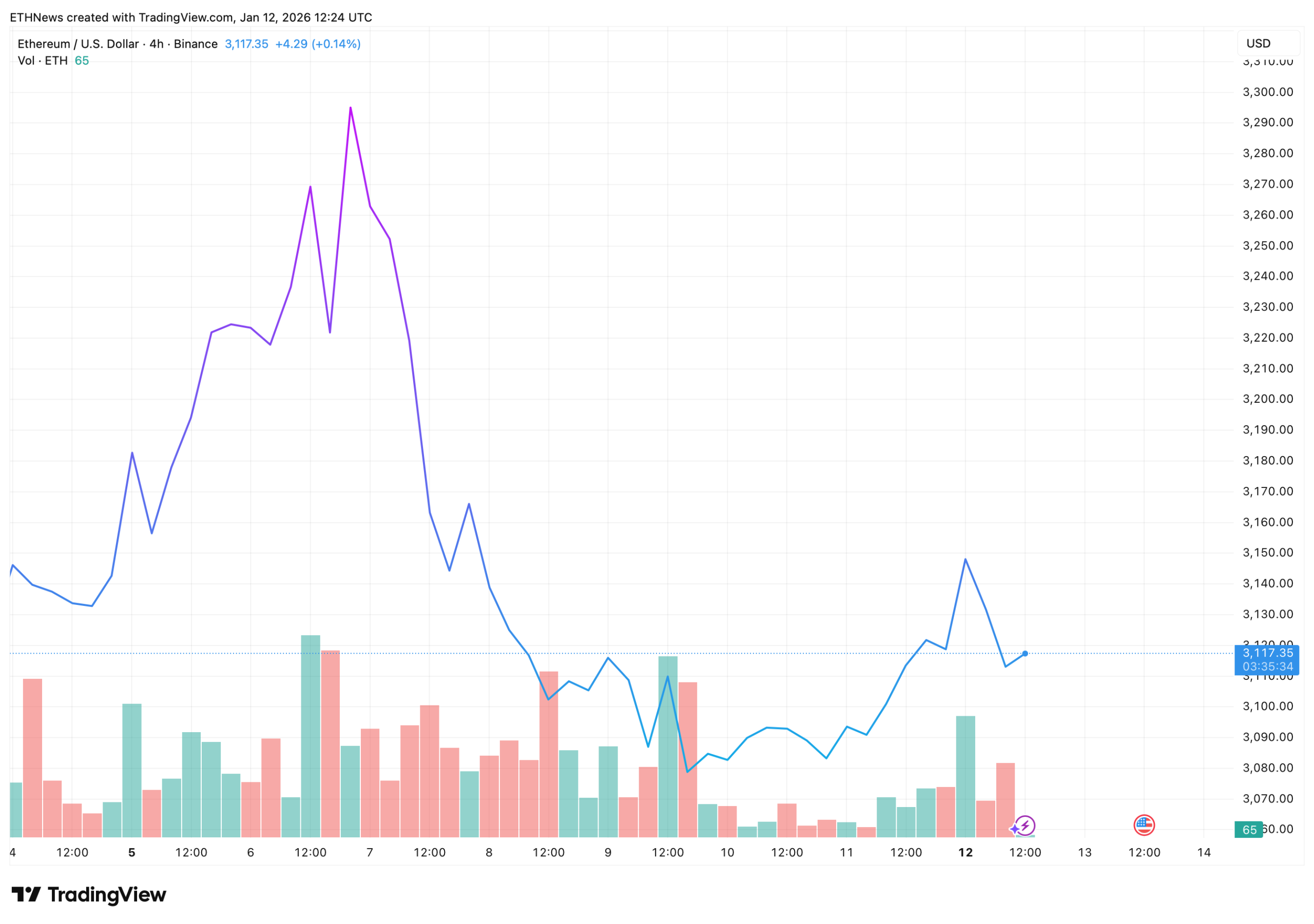
Task: Click the 4h interval in the title
Action: [156, 44]
